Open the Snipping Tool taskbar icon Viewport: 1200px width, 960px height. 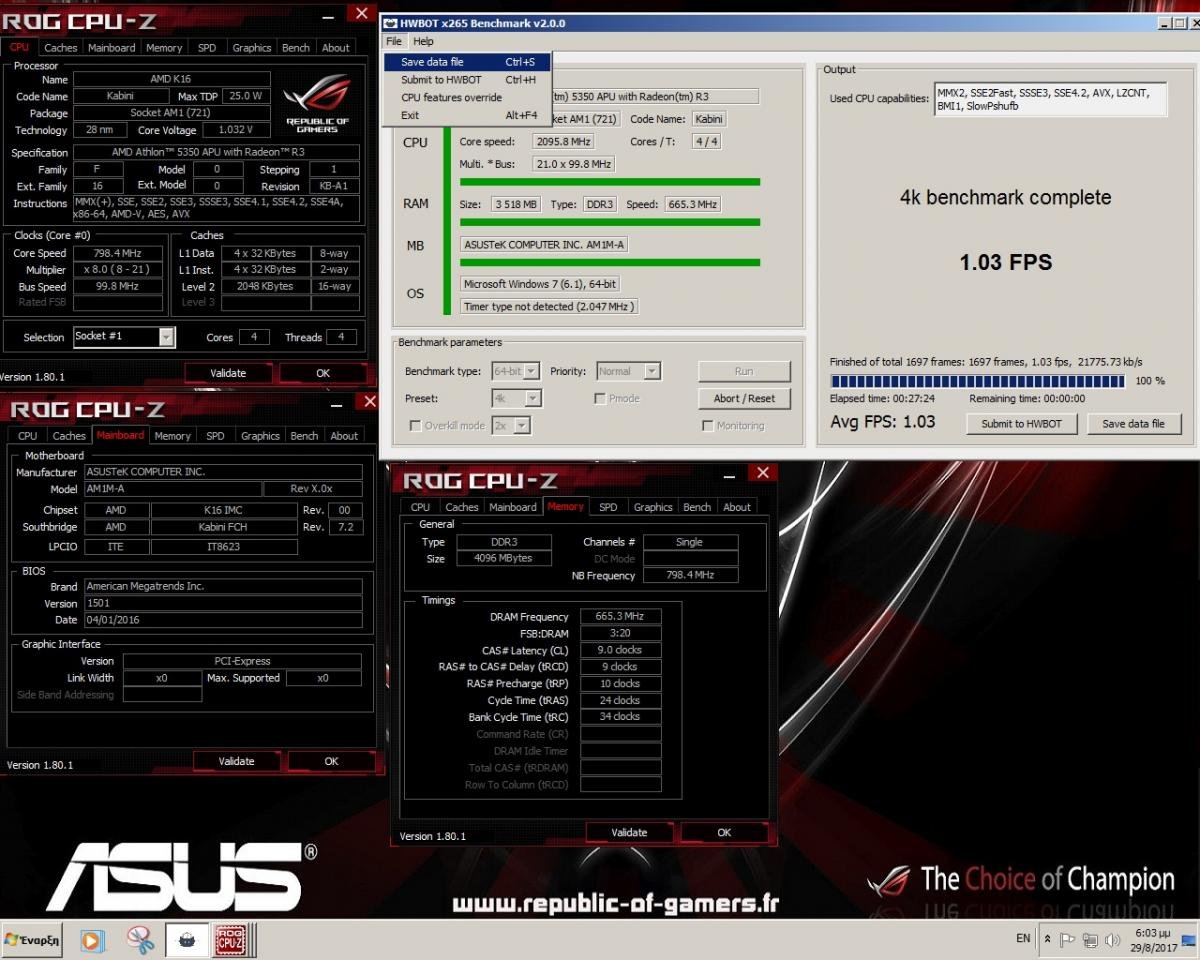click(x=141, y=940)
